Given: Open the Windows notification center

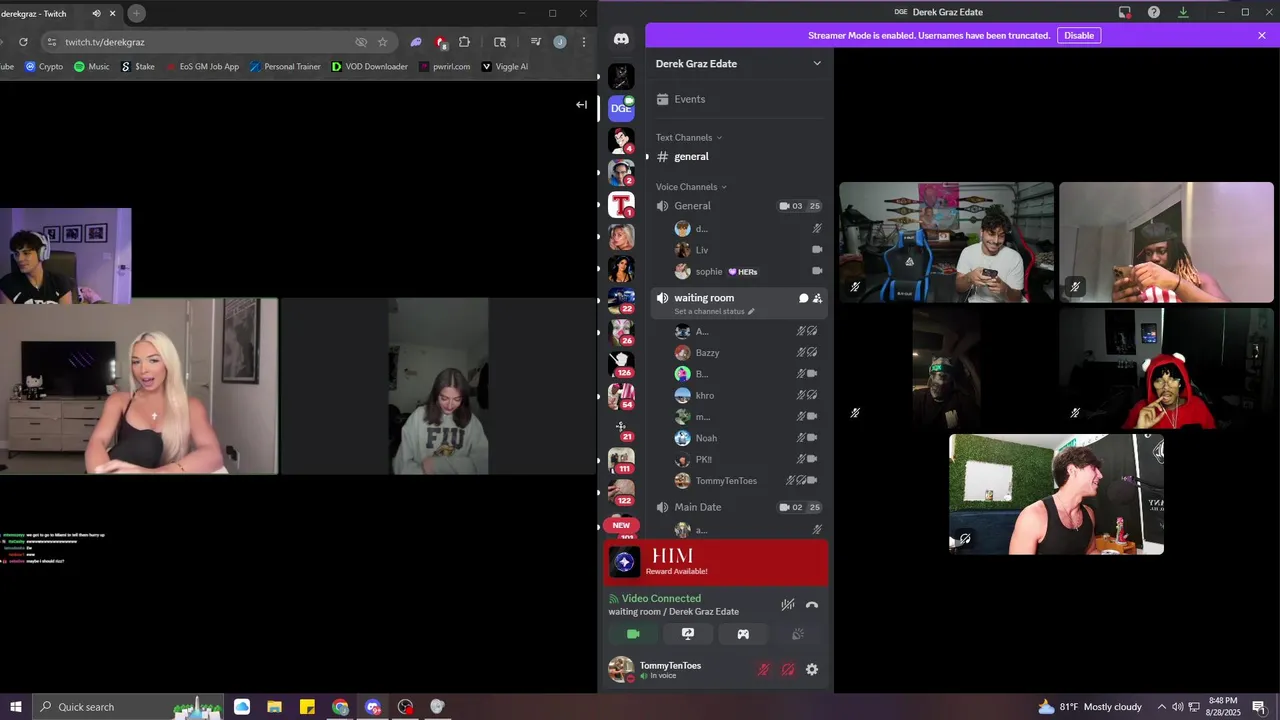Looking at the screenshot, I should 1260,707.
